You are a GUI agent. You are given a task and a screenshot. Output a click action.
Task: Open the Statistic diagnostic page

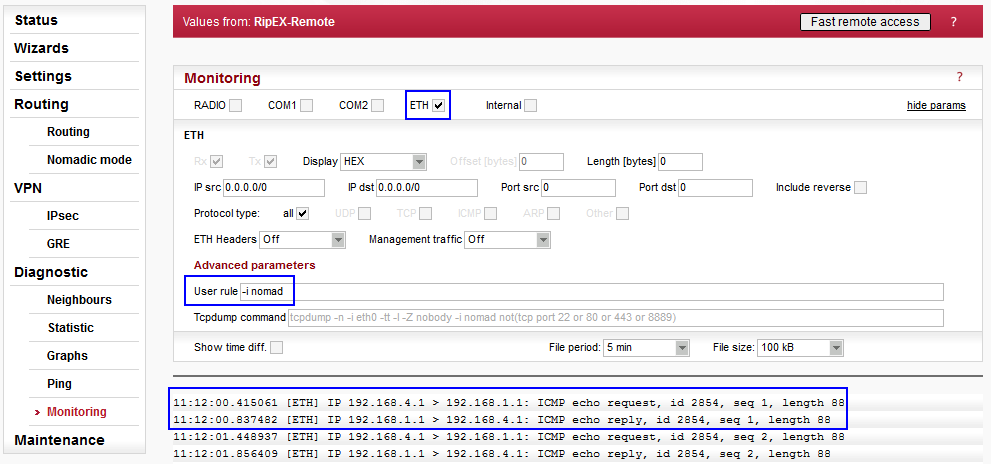point(71,327)
